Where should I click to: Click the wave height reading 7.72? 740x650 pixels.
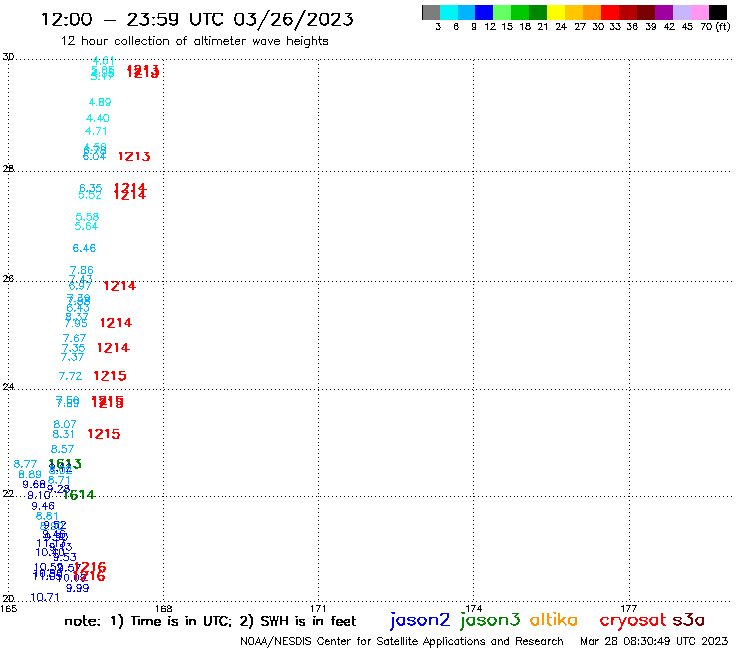pyautogui.click(x=70, y=376)
